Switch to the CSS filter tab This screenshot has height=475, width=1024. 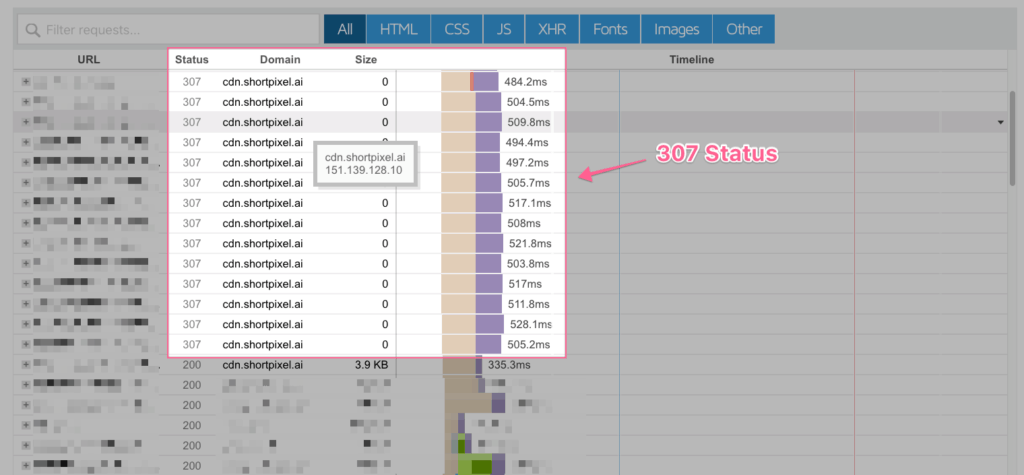457,29
